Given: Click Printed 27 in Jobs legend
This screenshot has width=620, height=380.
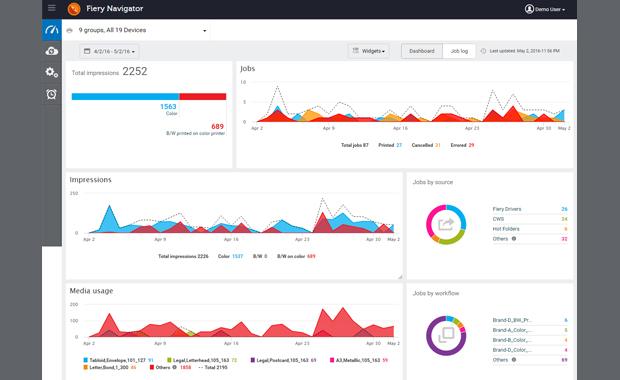Looking at the screenshot, I should pos(390,145).
